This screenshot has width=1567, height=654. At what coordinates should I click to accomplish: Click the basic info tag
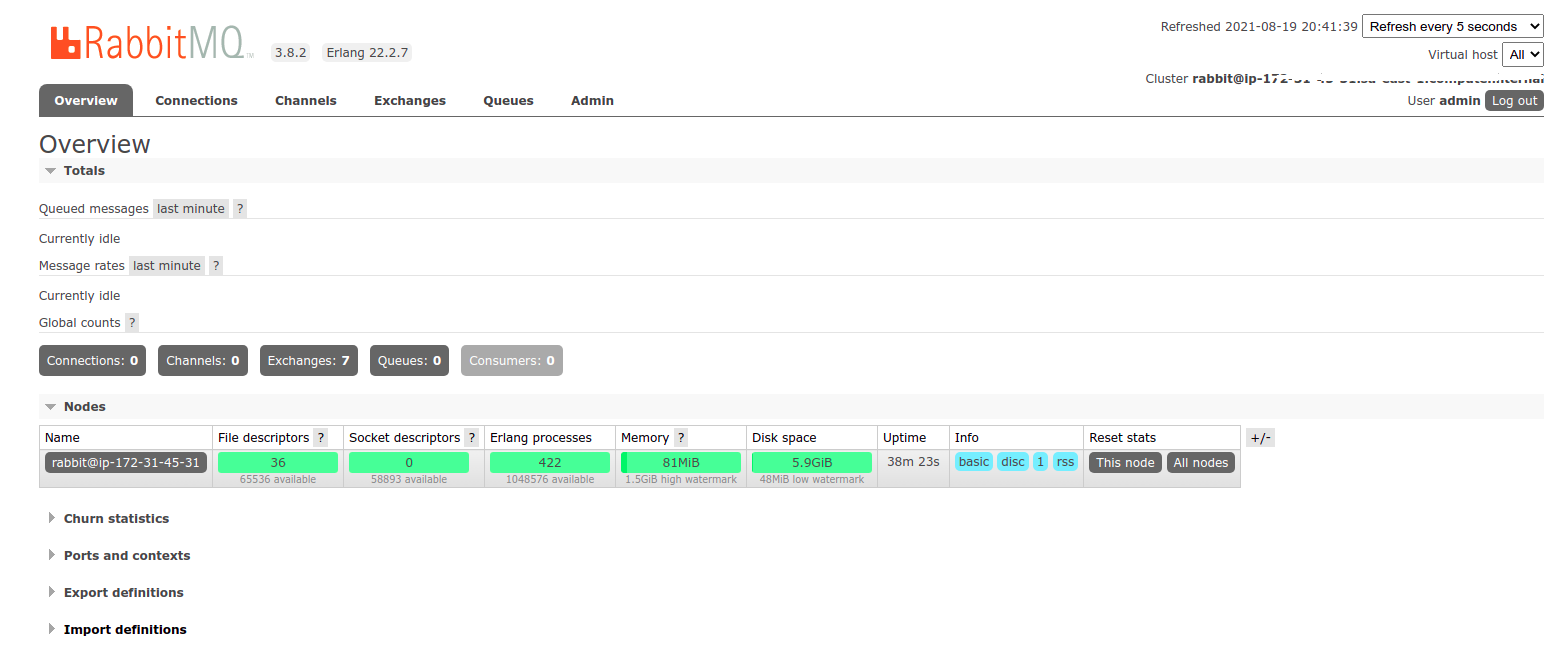(974, 462)
